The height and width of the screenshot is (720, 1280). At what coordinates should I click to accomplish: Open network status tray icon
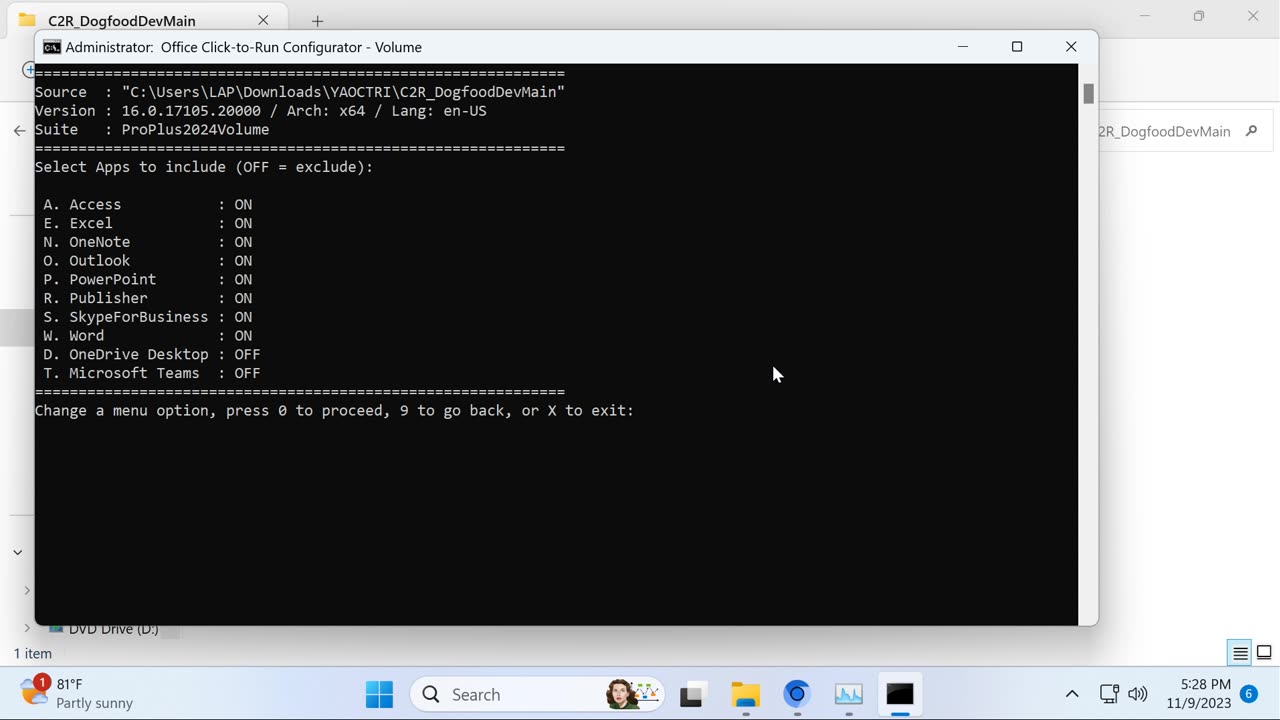click(x=1109, y=694)
